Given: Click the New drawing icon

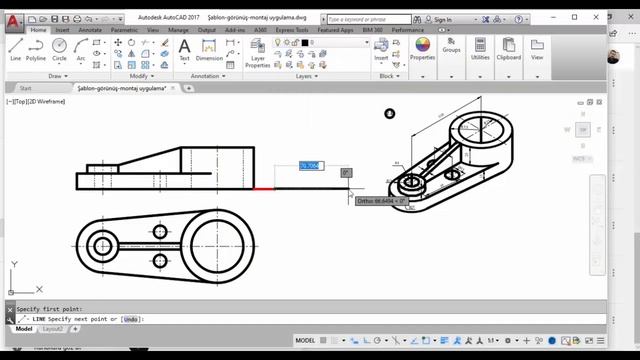Looking at the screenshot, I should pyautogui.click(x=32, y=19).
